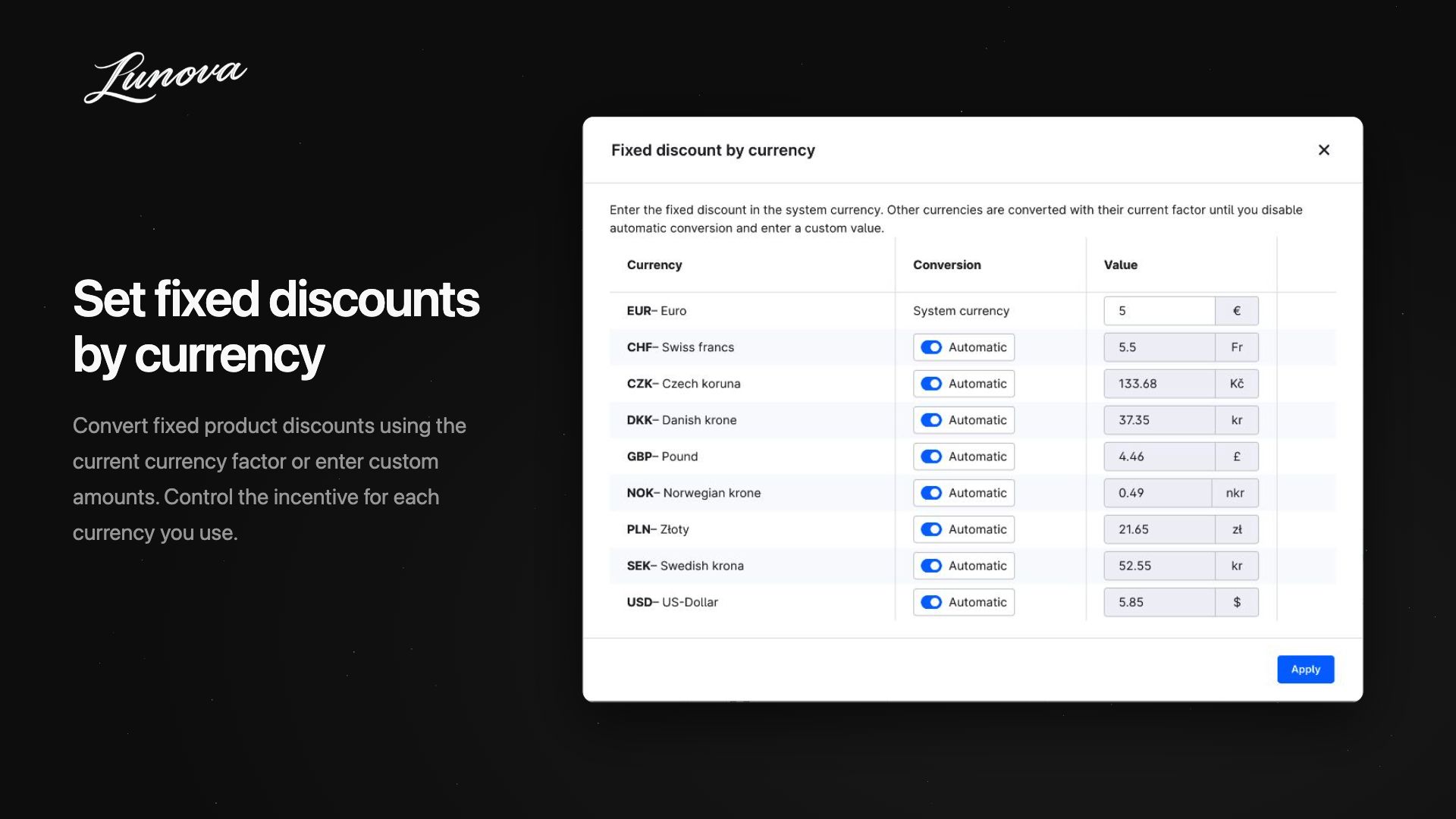Click the Kč suffix in CZK row
The height and width of the screenshot is (819, 1456).
1237,384
